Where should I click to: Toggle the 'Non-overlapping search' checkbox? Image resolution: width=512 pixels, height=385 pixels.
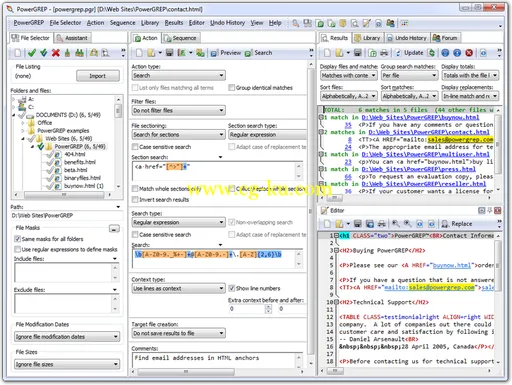(x=231, y=222)
